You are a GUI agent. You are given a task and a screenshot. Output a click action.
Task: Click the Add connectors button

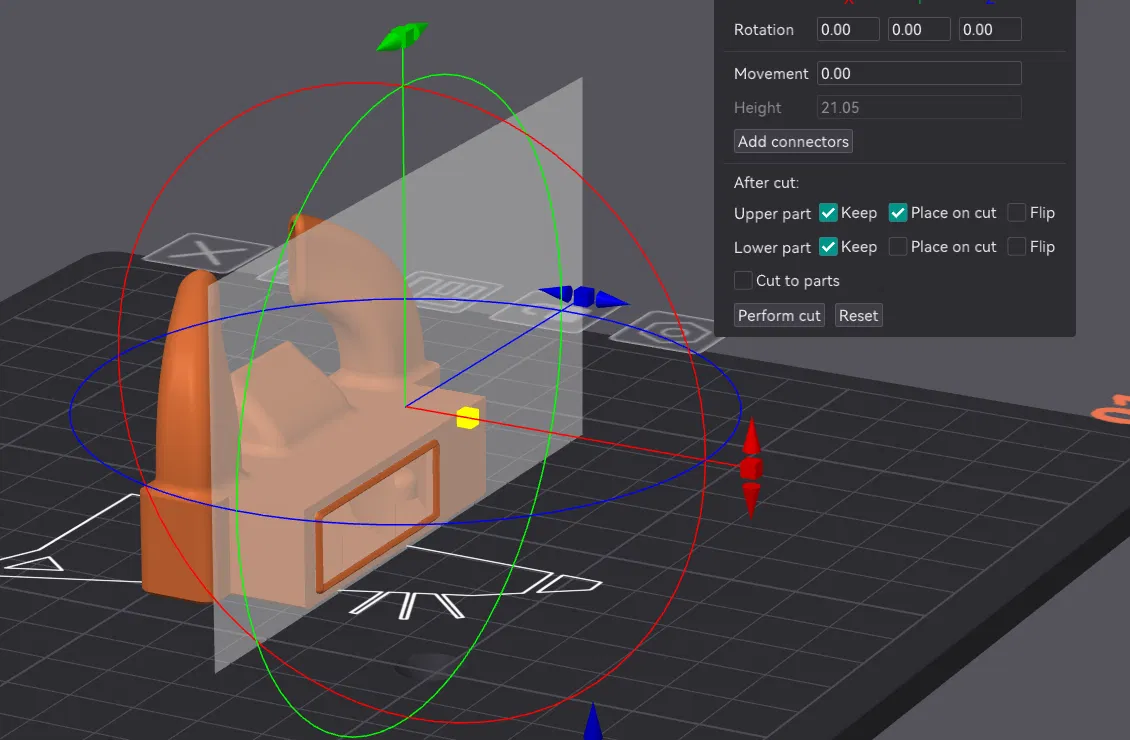tap(793, 141)
